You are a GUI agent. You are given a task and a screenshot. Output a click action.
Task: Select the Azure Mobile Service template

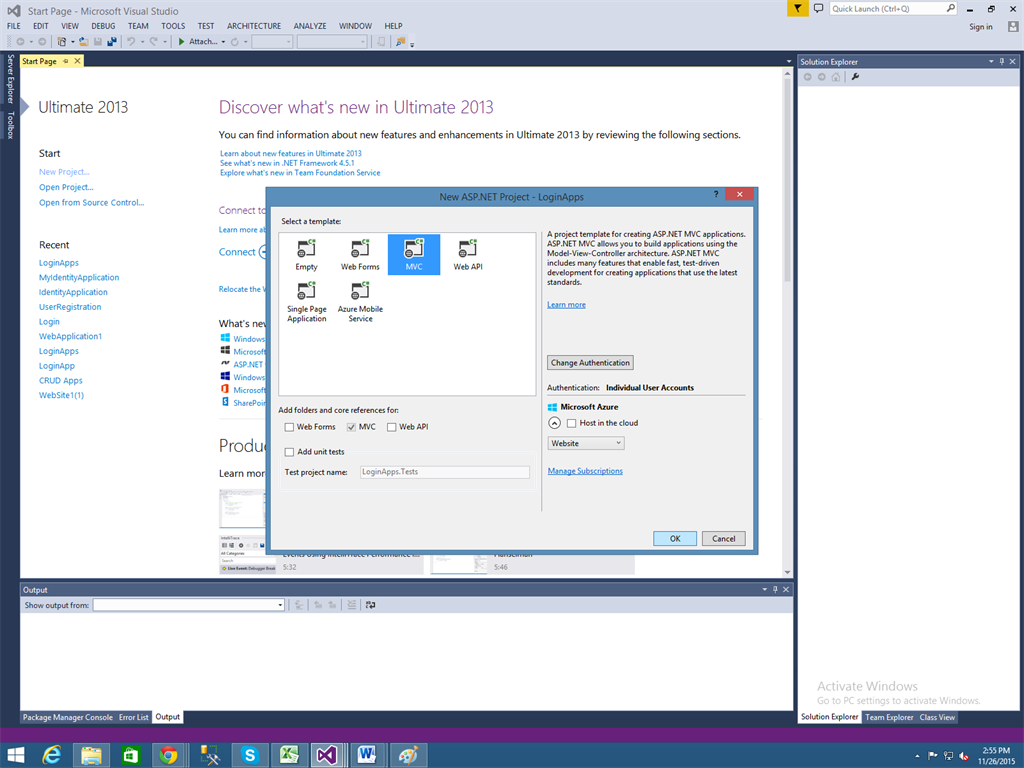360,302
